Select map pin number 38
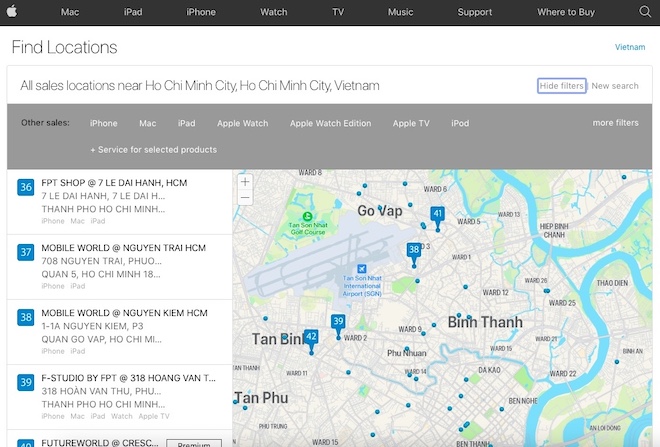The width and height of the screenshot is (660, 447). 414,250
